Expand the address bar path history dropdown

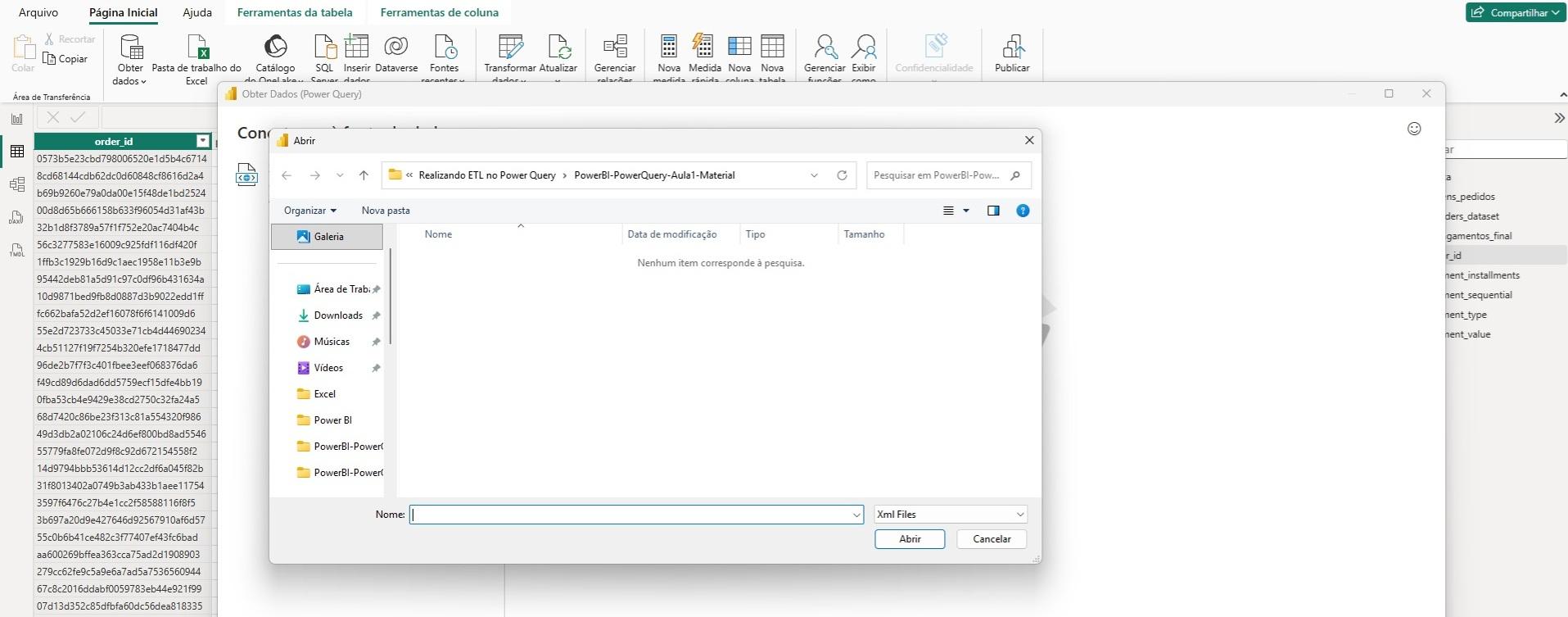[814, 175]
